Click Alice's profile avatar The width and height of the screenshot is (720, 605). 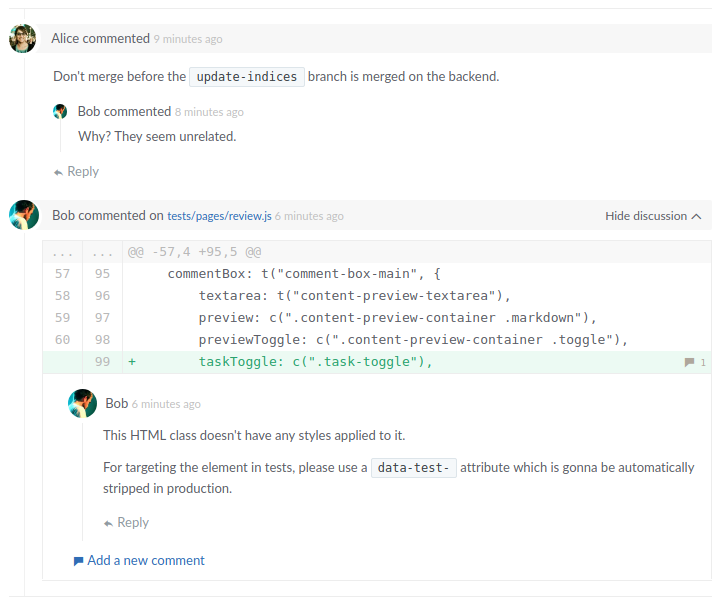click(23, 39)
